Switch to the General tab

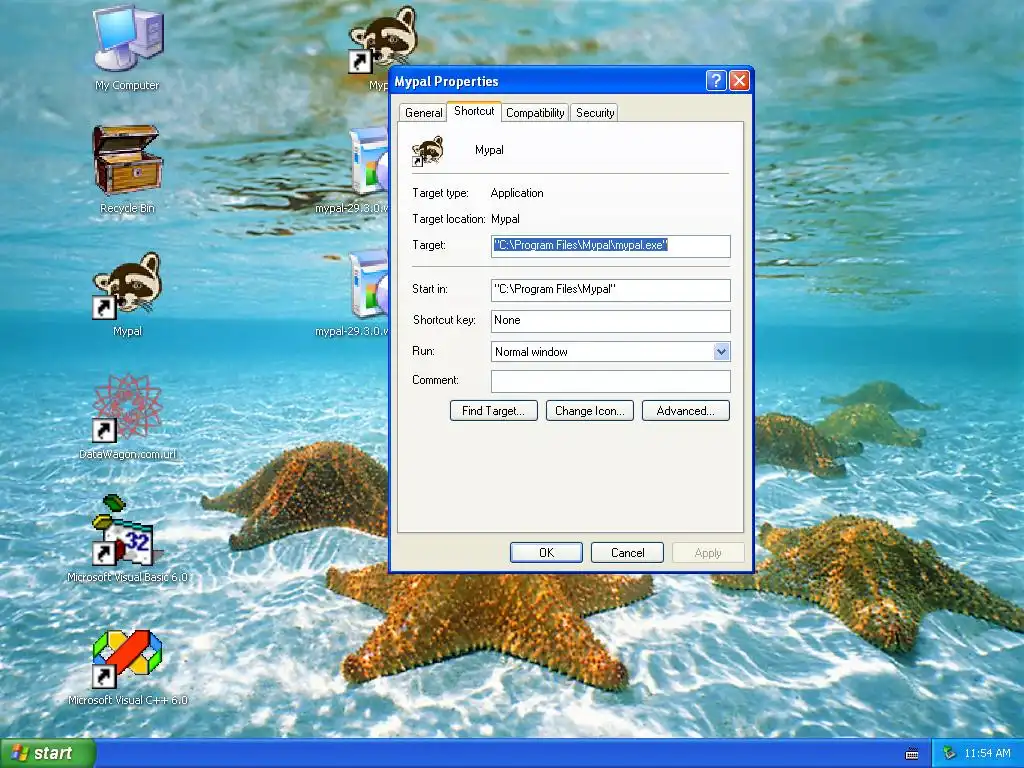pyautogui.click(x=423, y=112)
